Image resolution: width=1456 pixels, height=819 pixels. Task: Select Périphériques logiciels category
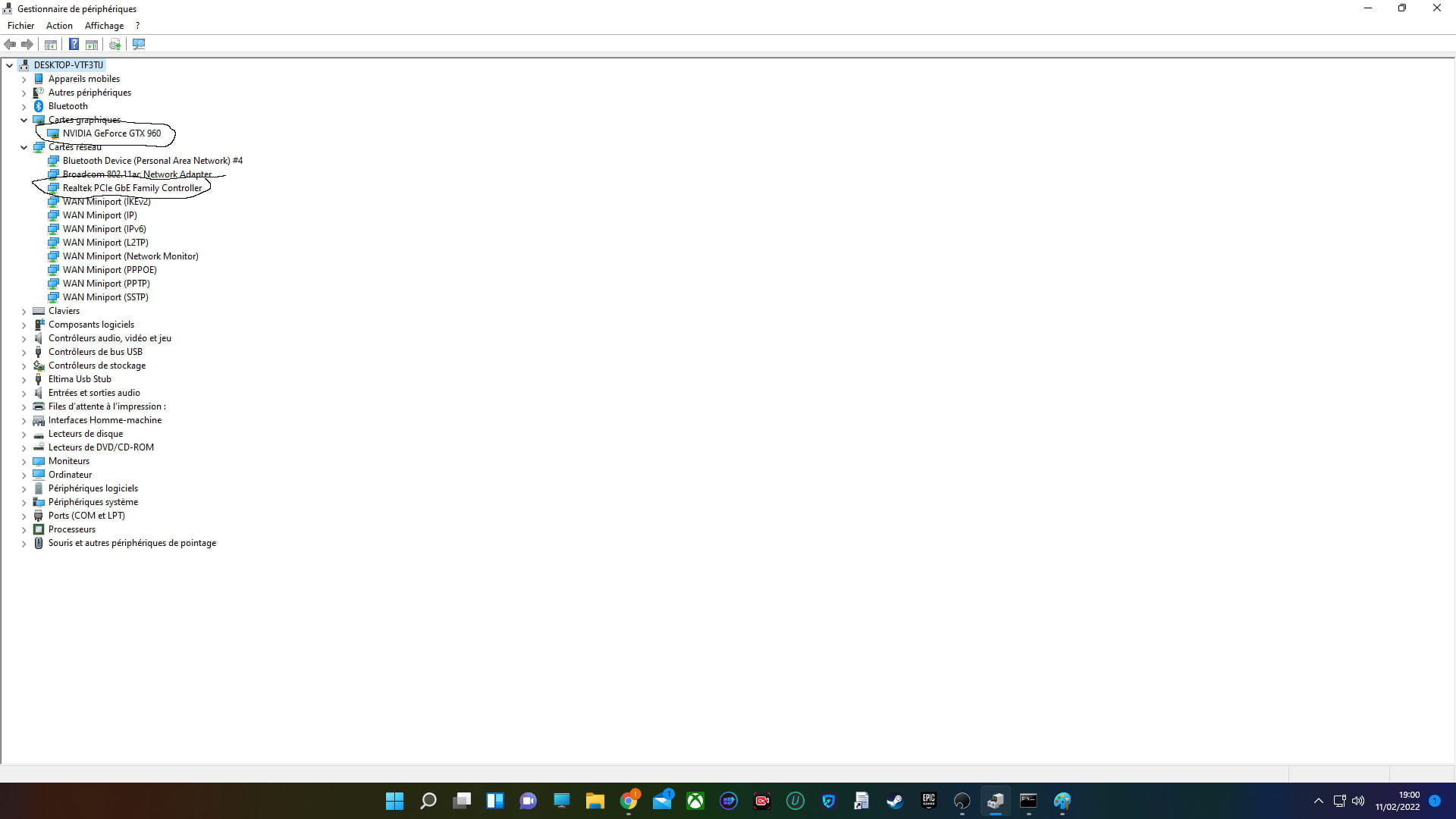point(93,488)
